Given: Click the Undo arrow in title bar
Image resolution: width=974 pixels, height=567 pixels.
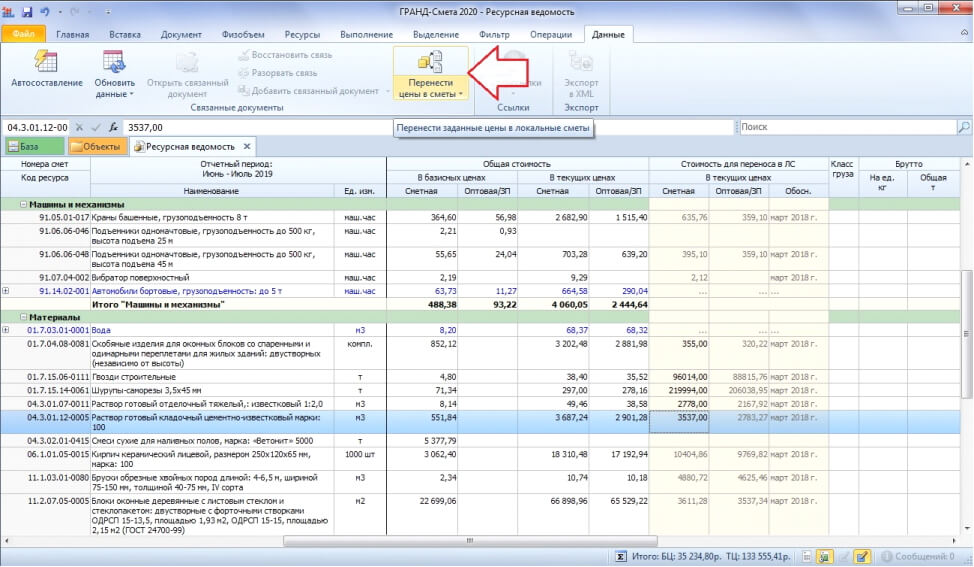Looking at the screenshot, I should click(x=45, y=12).
